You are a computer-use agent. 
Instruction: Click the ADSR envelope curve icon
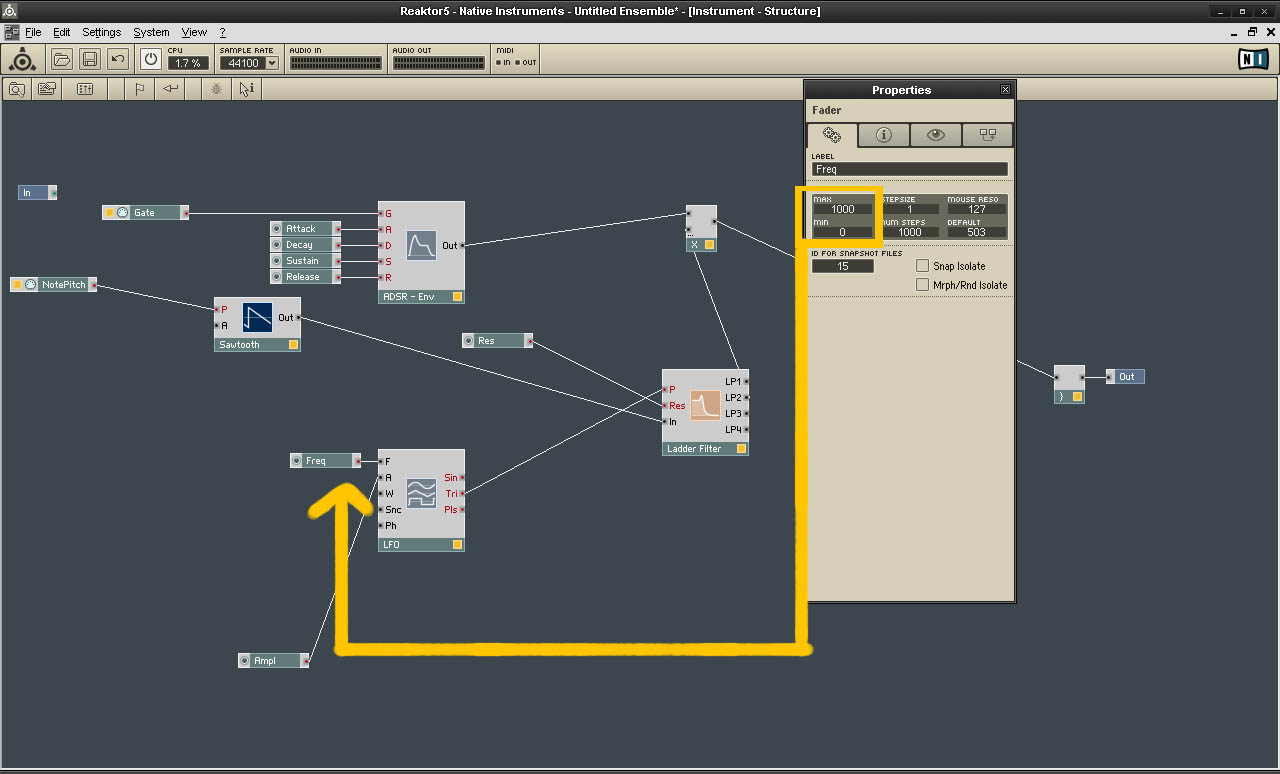[x=422, y=245]
